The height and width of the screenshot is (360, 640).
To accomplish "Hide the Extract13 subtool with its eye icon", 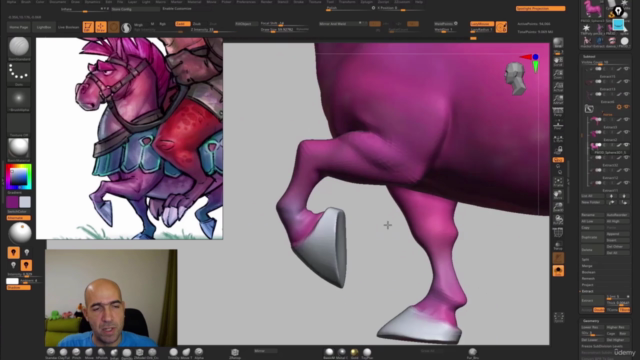I will [x=627, y=82].
